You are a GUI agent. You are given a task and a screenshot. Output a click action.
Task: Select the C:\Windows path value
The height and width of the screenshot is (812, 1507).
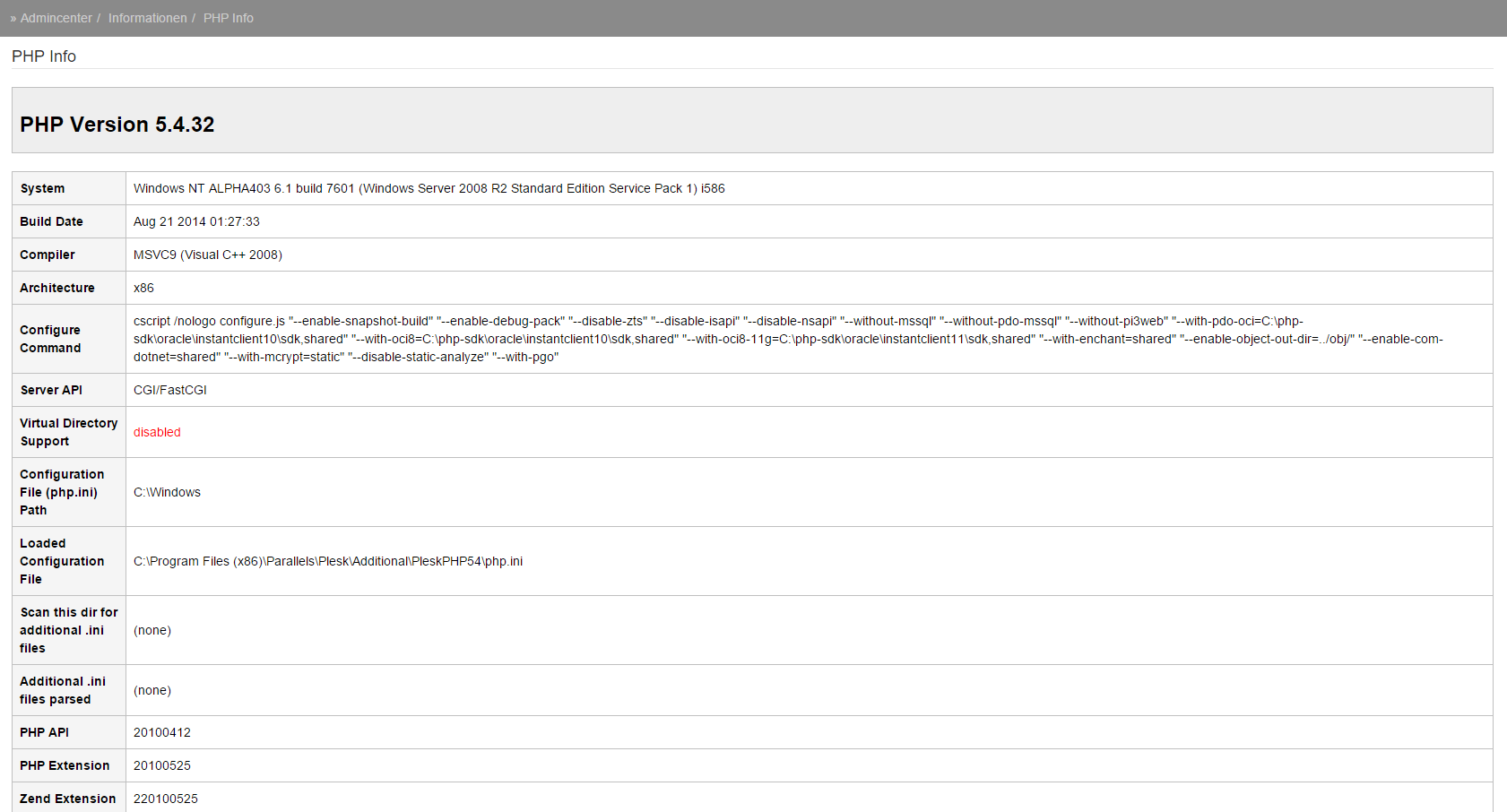tap(167, 492)
